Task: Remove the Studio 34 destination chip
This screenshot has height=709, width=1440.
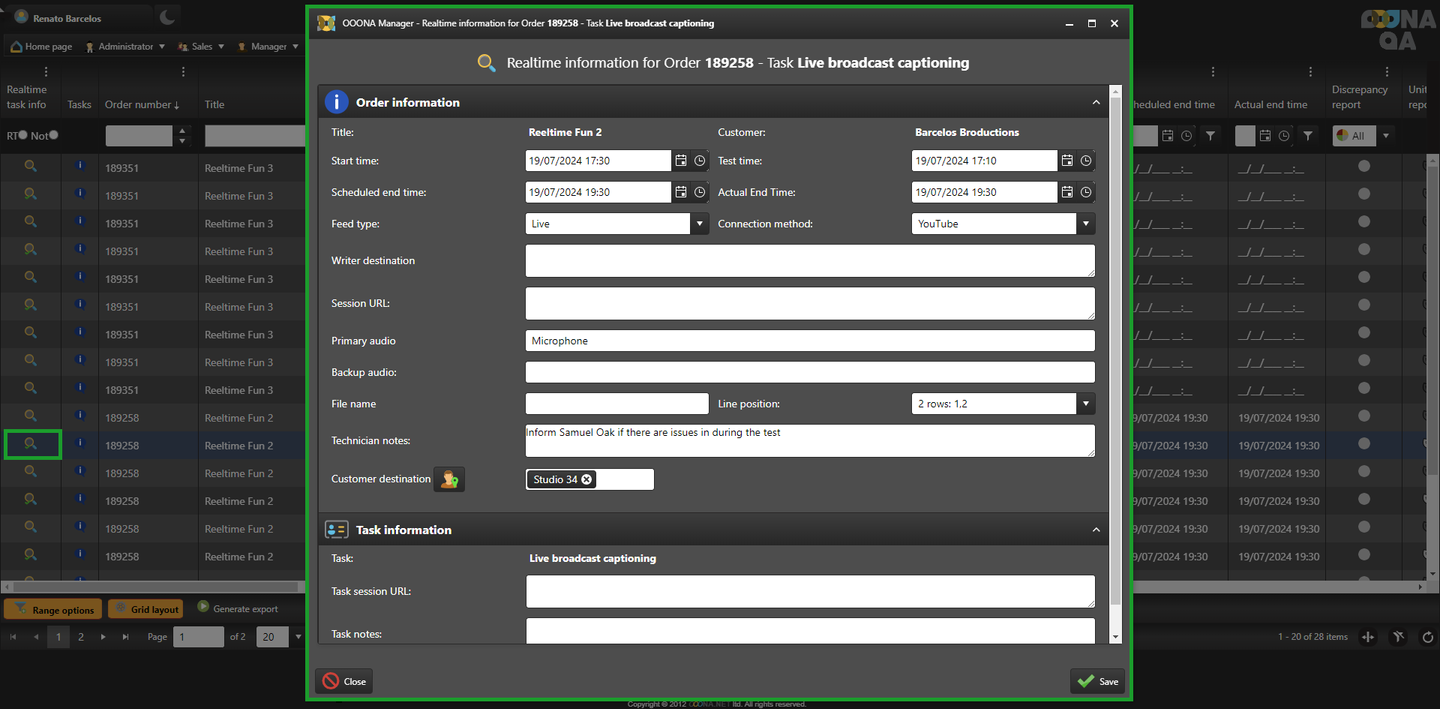Action: [587, 480]
